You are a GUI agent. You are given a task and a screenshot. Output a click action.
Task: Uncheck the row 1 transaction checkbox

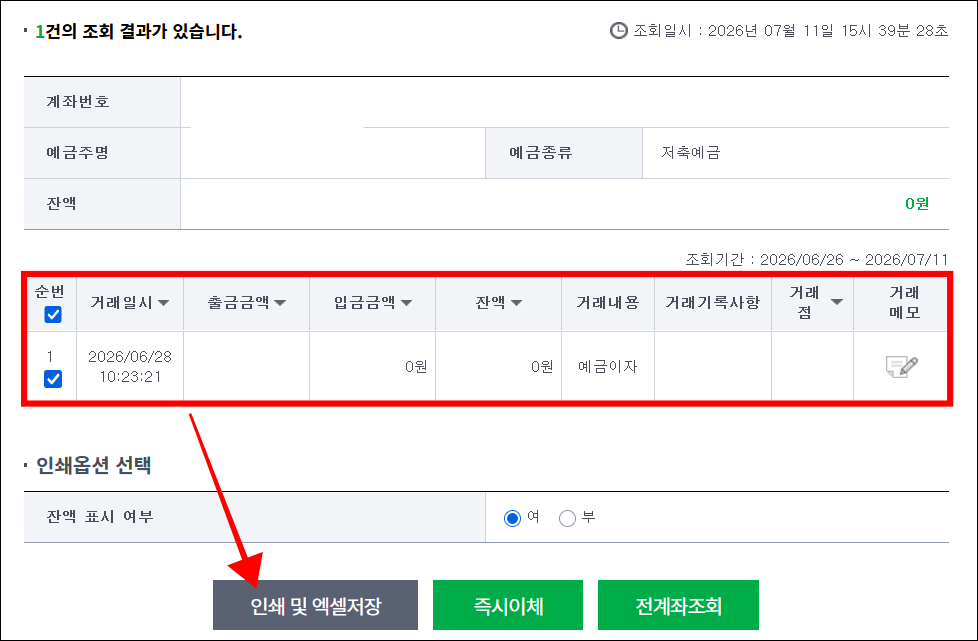pos(53,378)
